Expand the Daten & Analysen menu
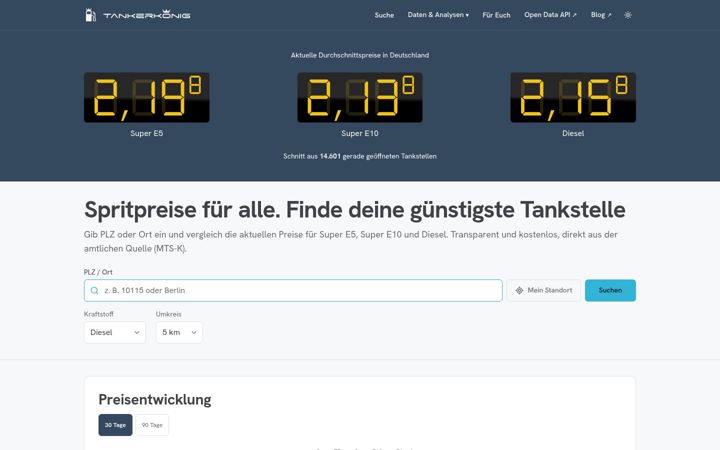Screen dimensions: 720x450 tap(438, 15)
